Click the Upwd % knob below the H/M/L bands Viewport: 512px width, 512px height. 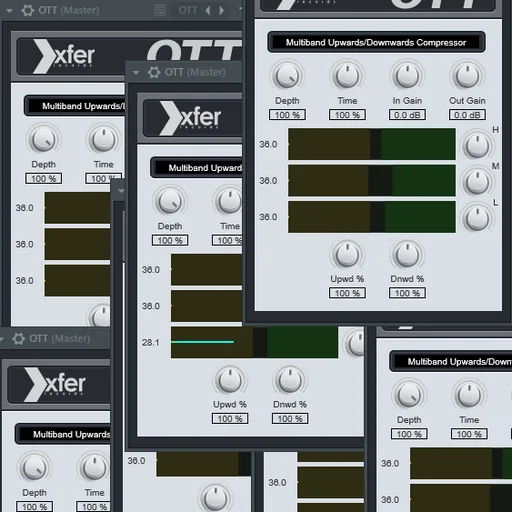[347, 255]
